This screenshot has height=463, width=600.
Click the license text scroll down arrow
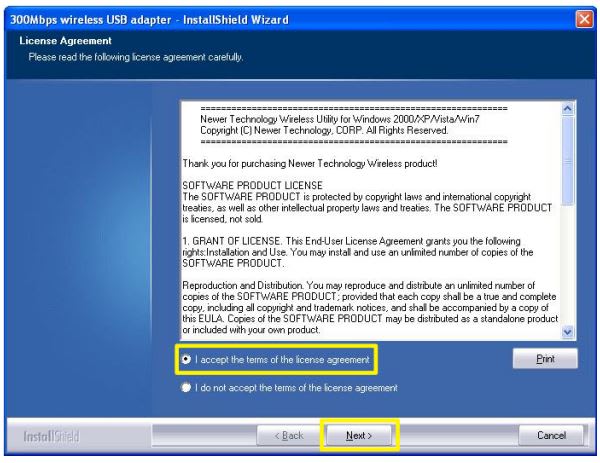pyautogui.click(x=567, y=332)
